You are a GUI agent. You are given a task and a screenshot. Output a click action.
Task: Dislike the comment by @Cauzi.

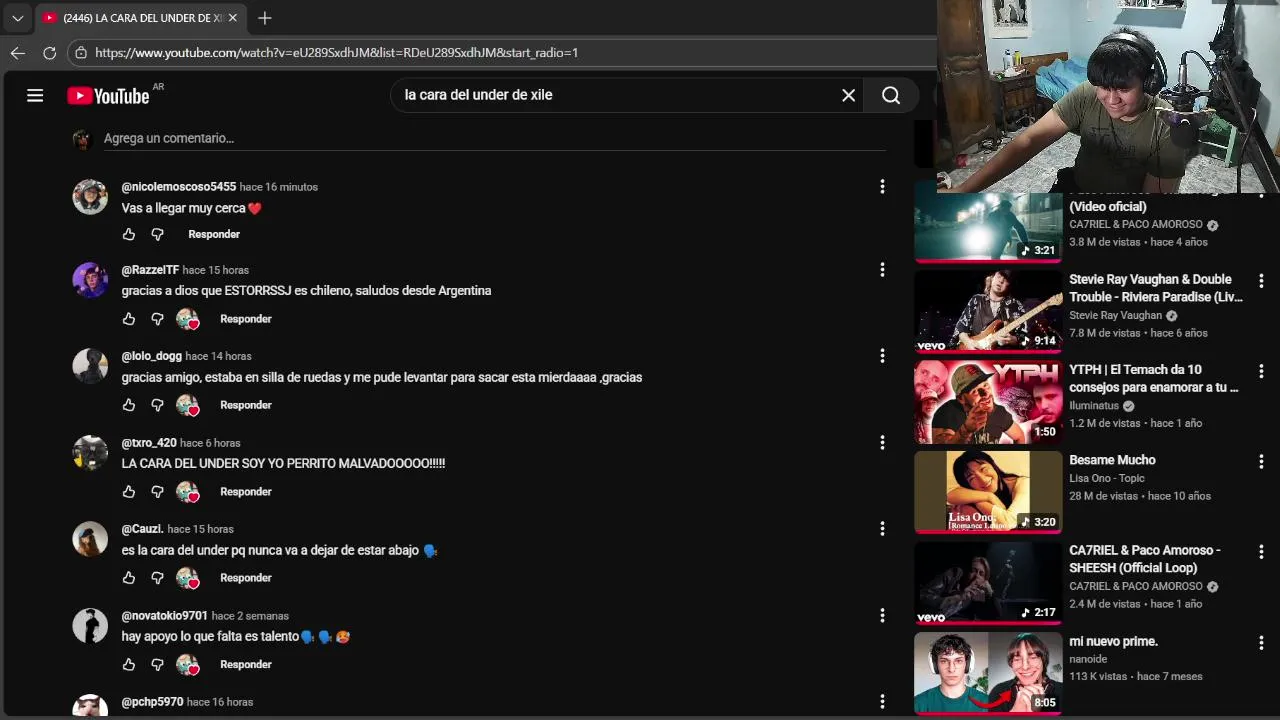coord(157,578)
